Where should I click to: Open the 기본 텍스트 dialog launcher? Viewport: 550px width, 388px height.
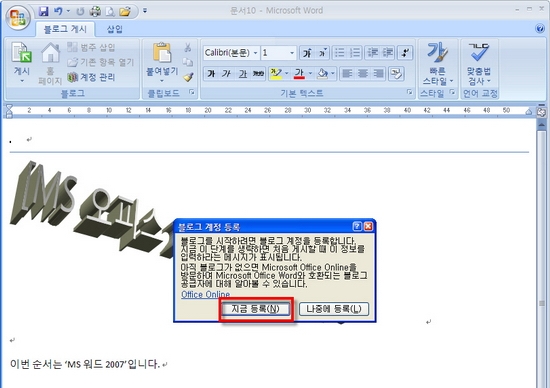coord(409,92)
